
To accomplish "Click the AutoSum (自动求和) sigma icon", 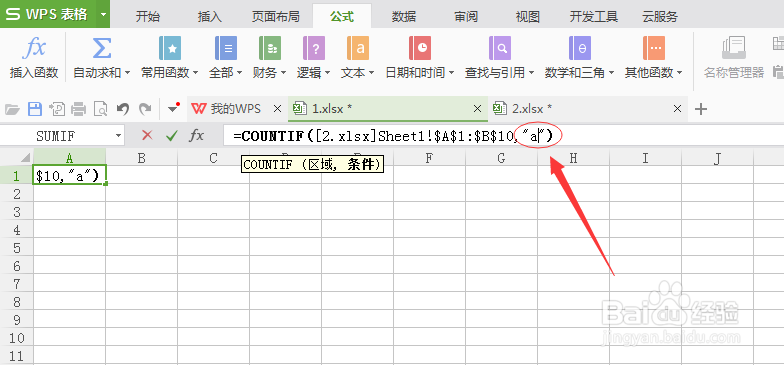I will tap(102, 48).
